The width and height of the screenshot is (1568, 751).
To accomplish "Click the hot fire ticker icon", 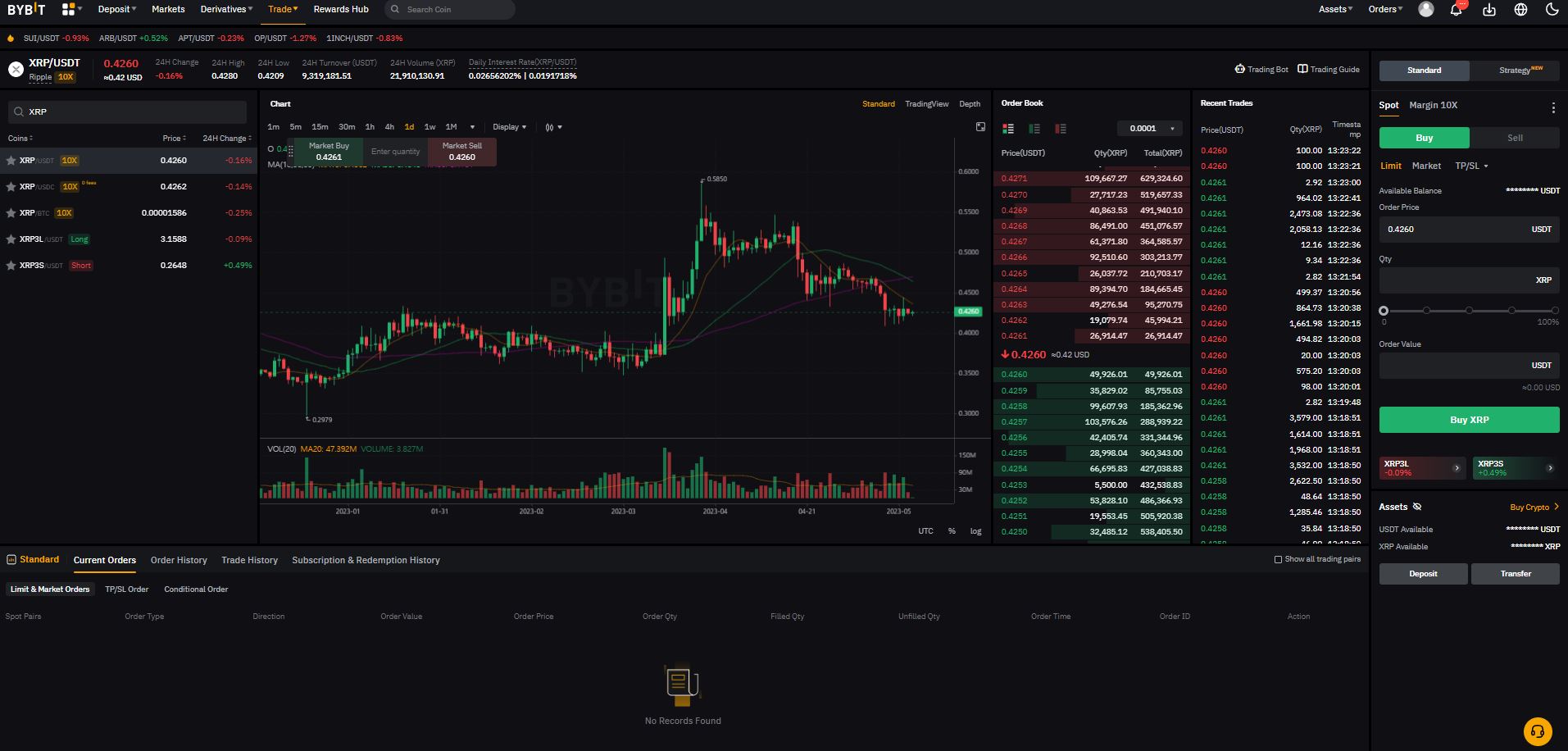I will click(x=11, y=39).
